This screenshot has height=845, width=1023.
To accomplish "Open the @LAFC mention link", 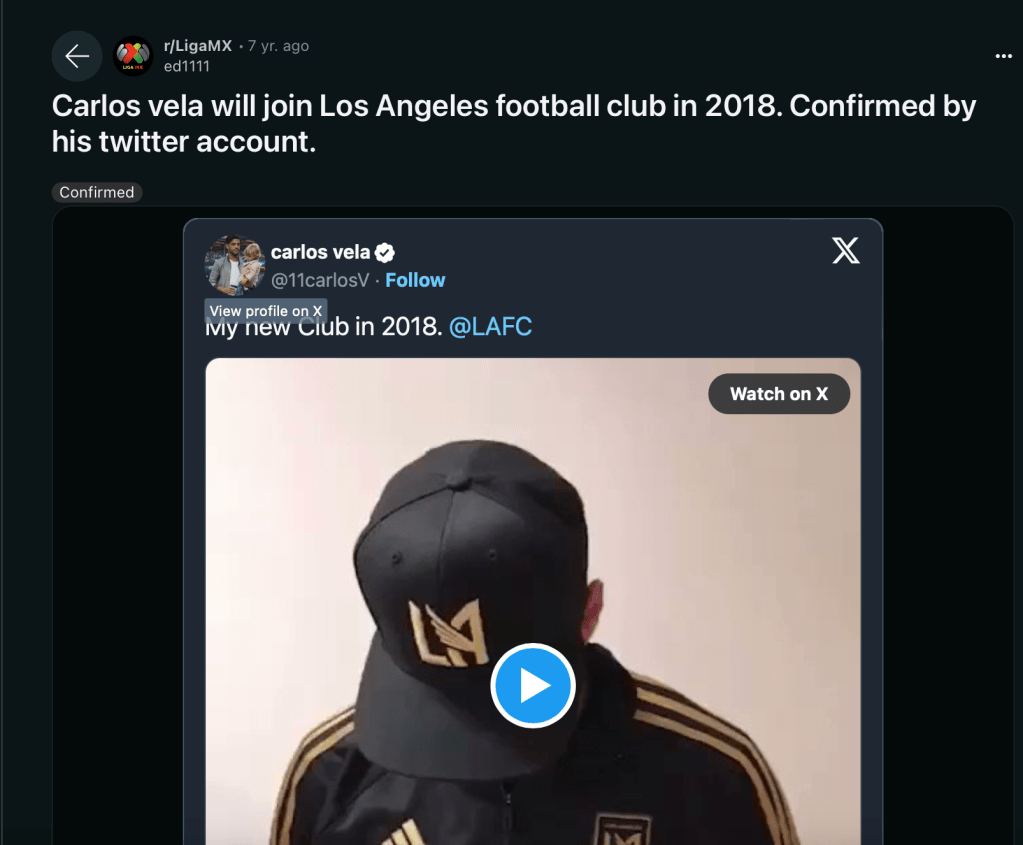I will coord(490,327).
